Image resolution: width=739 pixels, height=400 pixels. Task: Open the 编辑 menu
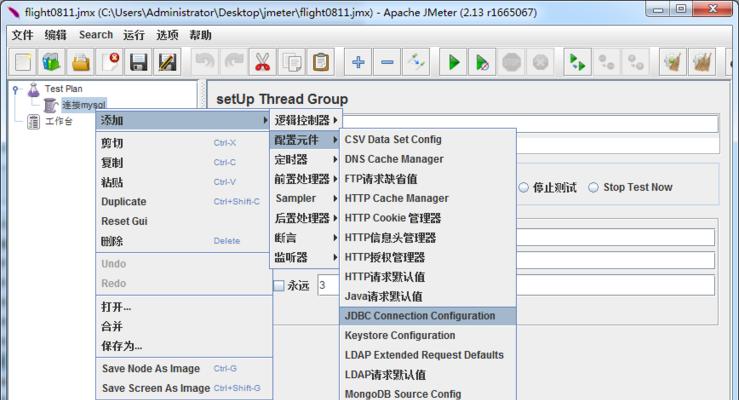point(56,35)
